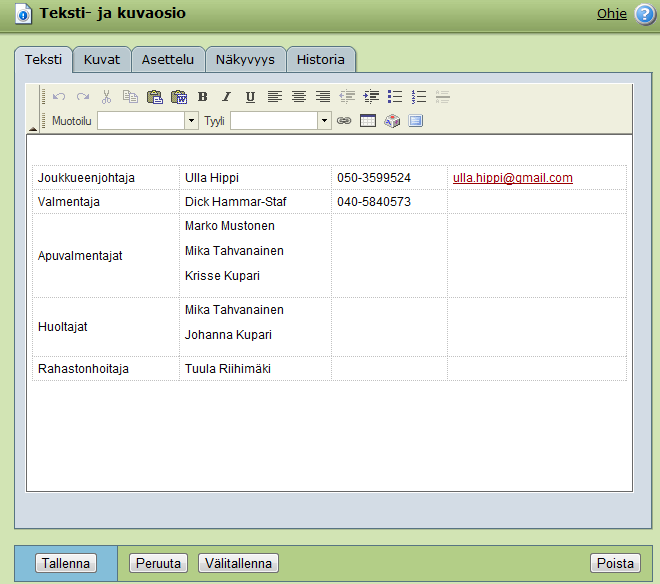The height and width of the screenshot is (584, 660).
Task: Click the Välitallenna button
Action: (238, 563)
